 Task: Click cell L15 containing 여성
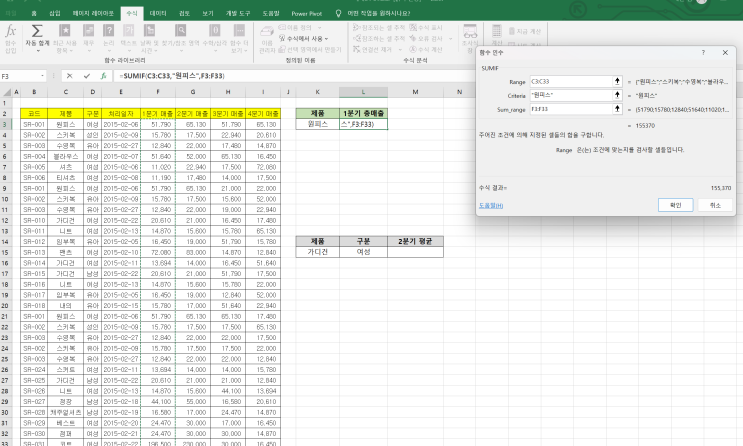click(x=363, y=252)
